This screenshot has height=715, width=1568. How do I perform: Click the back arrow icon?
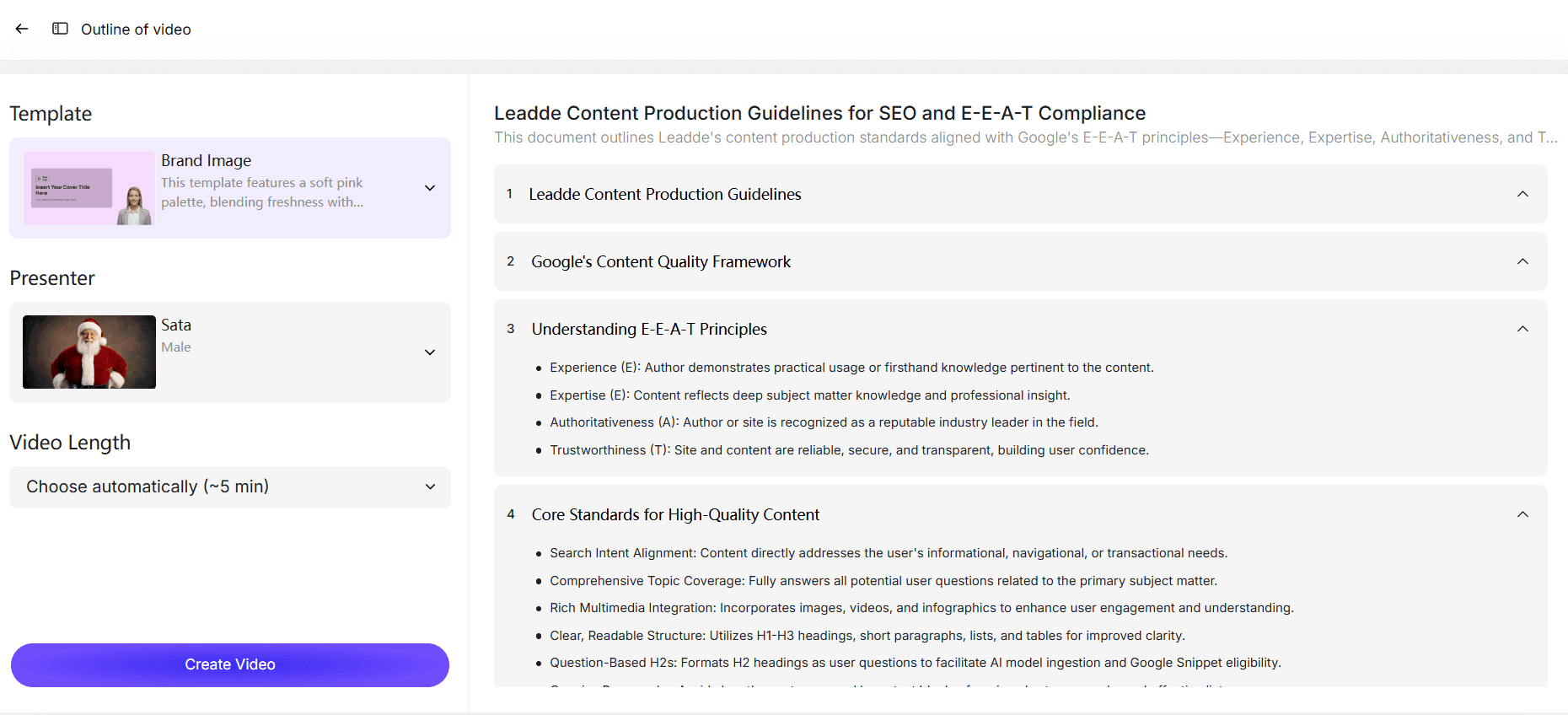coord(22,29)
